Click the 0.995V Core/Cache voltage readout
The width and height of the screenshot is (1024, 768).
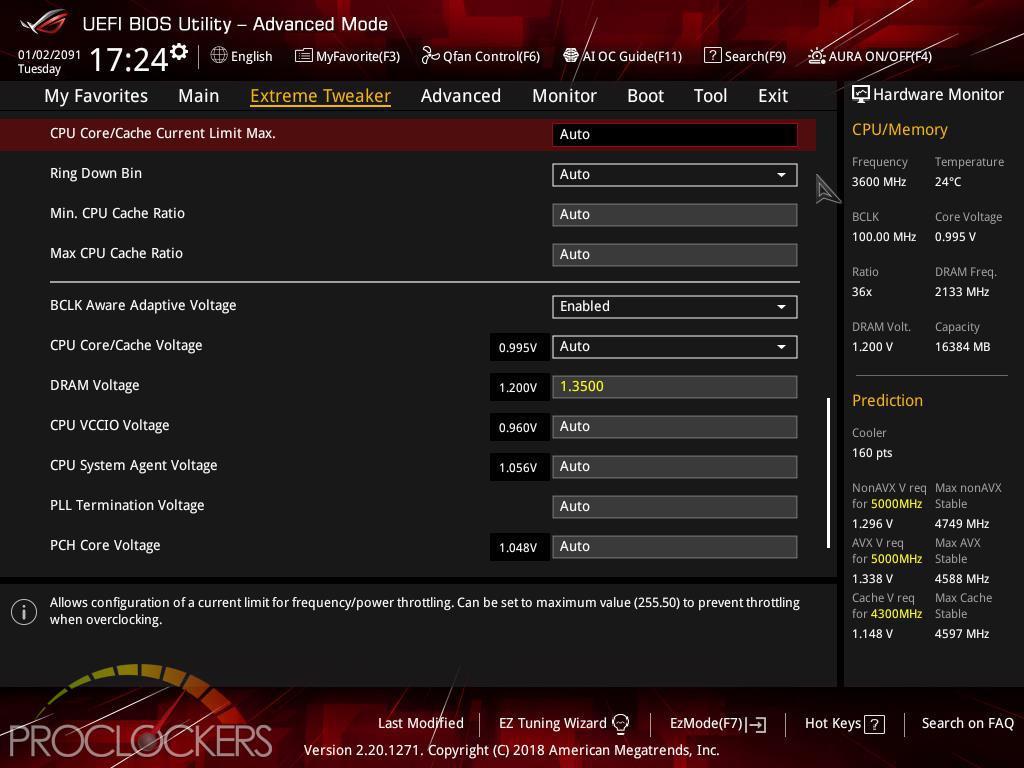[518, 347]
